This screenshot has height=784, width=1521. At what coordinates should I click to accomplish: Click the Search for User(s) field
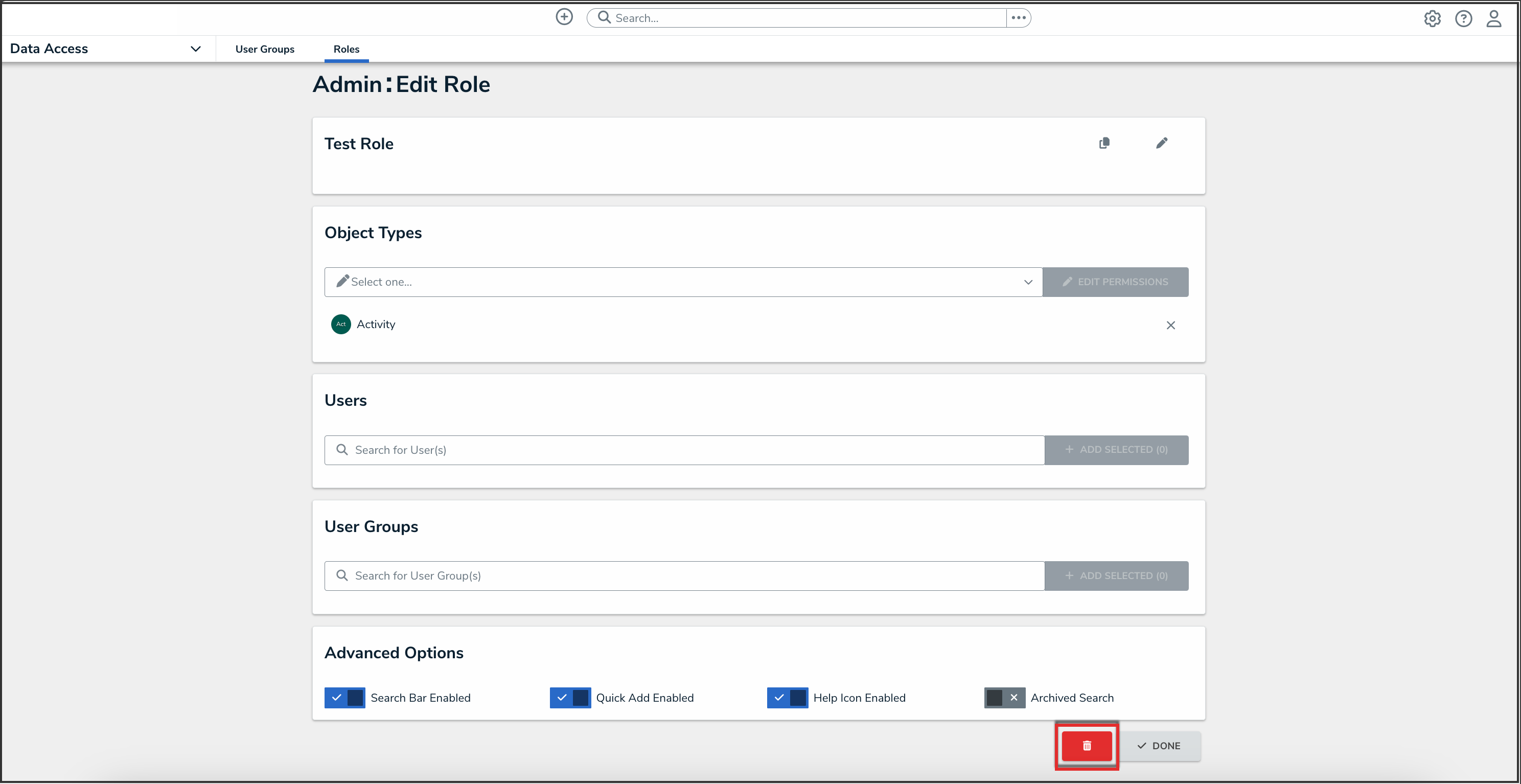[x=684, y=450]
